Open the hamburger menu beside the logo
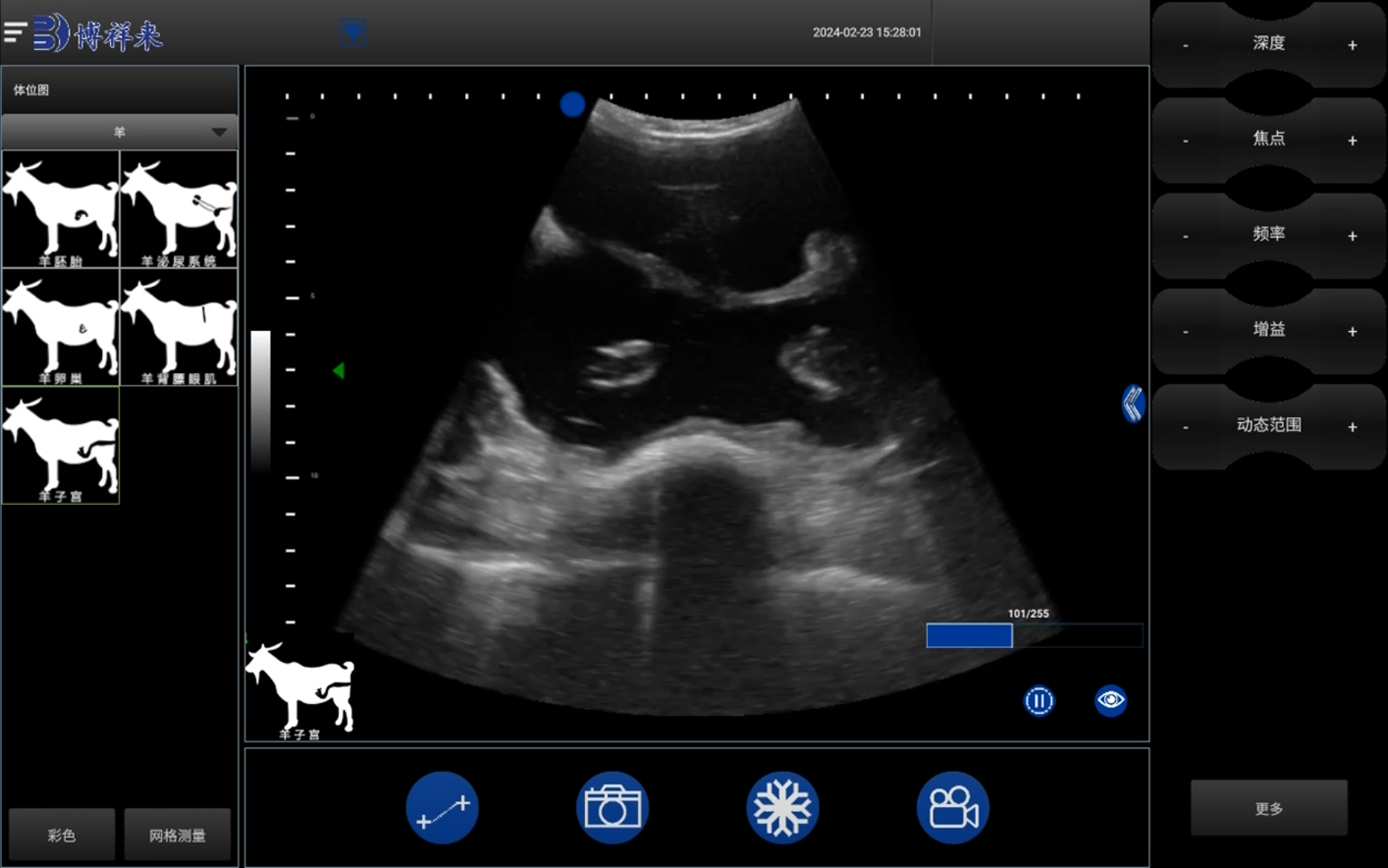1388x868 pixels. (15, 32)
